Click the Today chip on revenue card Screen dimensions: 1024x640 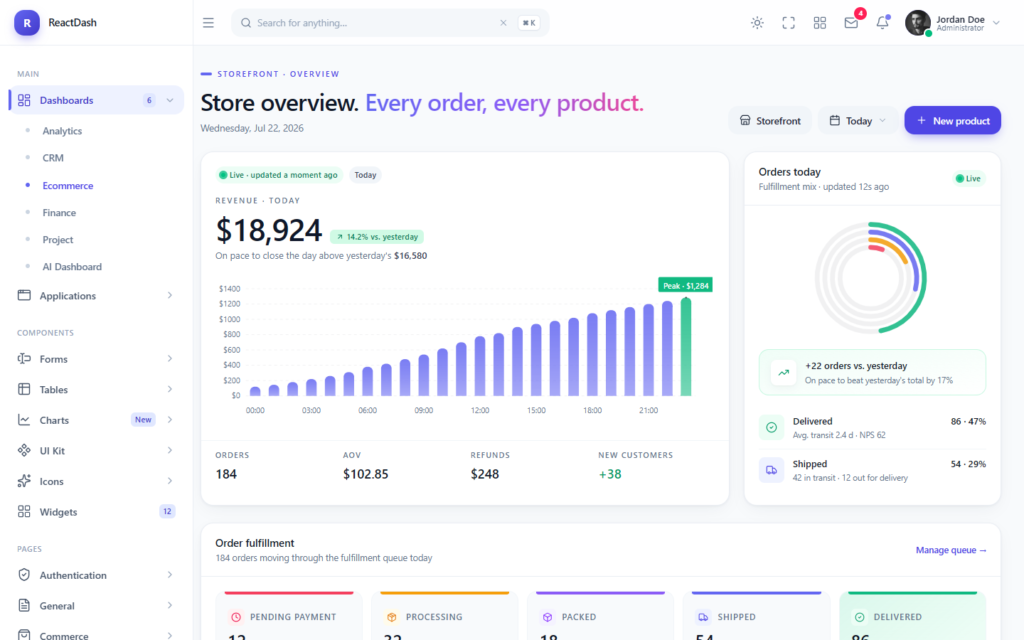point(365,175)
